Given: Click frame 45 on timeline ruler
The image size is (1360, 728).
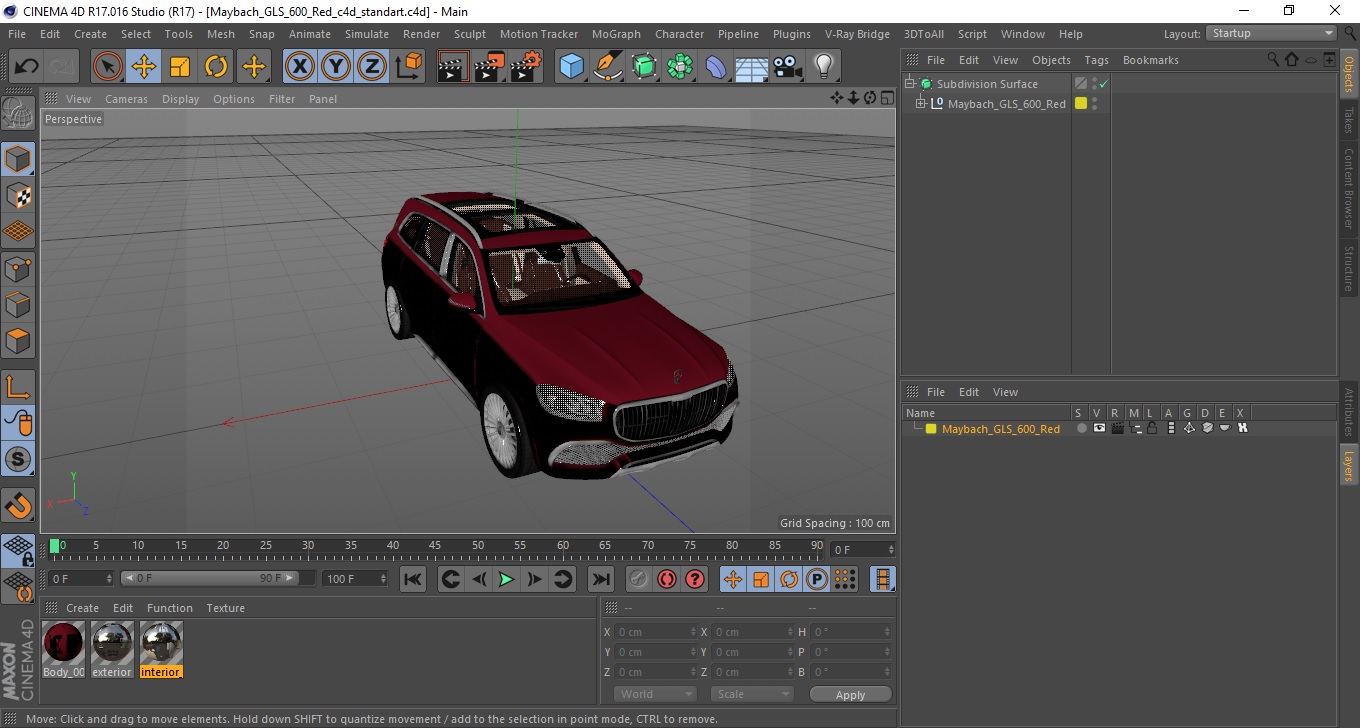Looking at the screenshot, I should tap(435, 546).
